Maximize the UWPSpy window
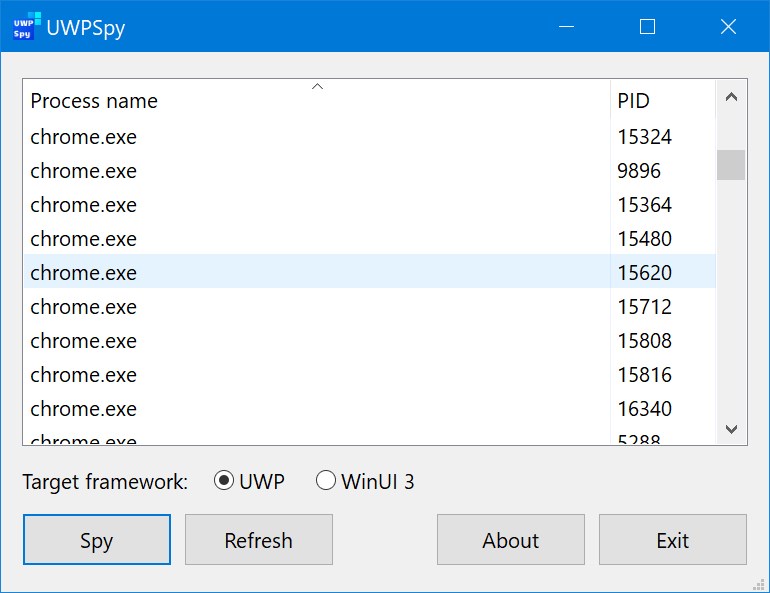The width and height of the screenshot is (770, 593). [647, 26]
